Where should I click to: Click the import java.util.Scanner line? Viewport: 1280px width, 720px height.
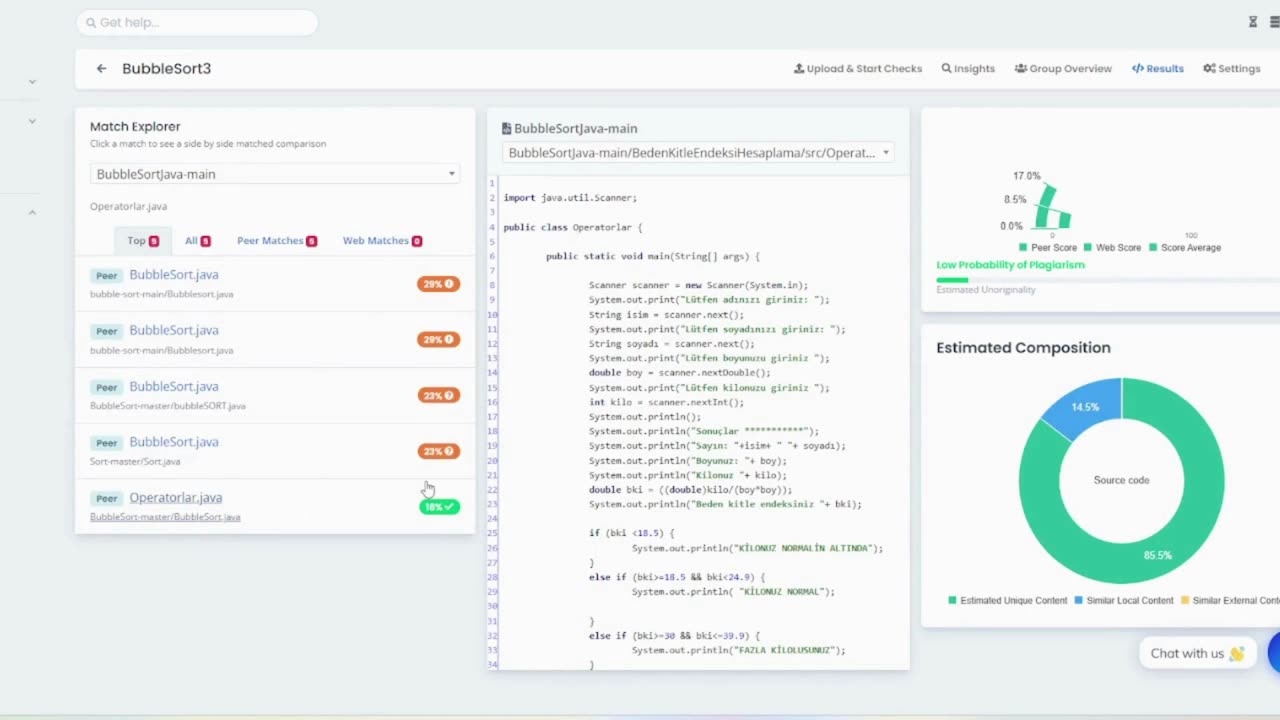click(x=570, y=198)
